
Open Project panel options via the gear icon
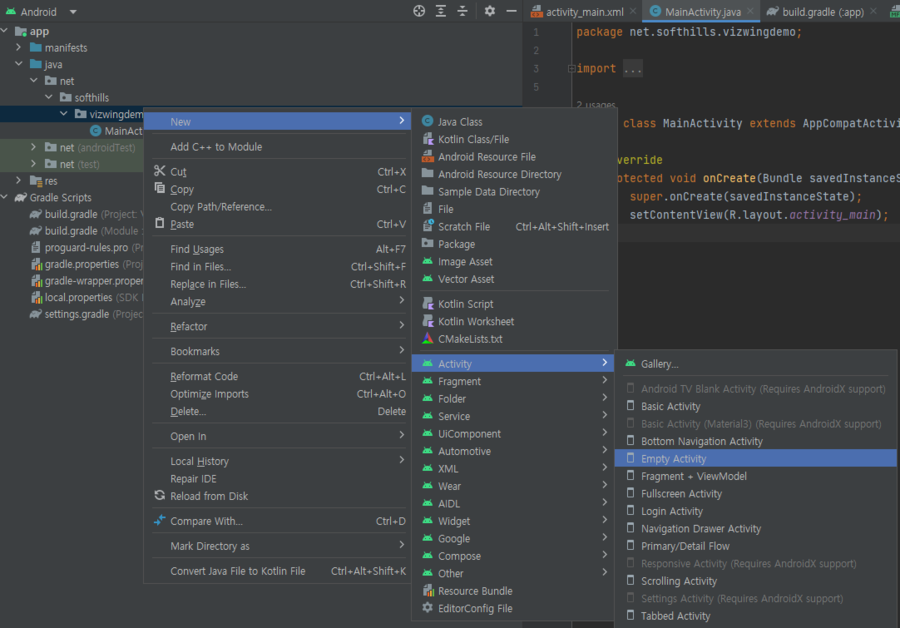pyautogui.click(x=488, y=11)
